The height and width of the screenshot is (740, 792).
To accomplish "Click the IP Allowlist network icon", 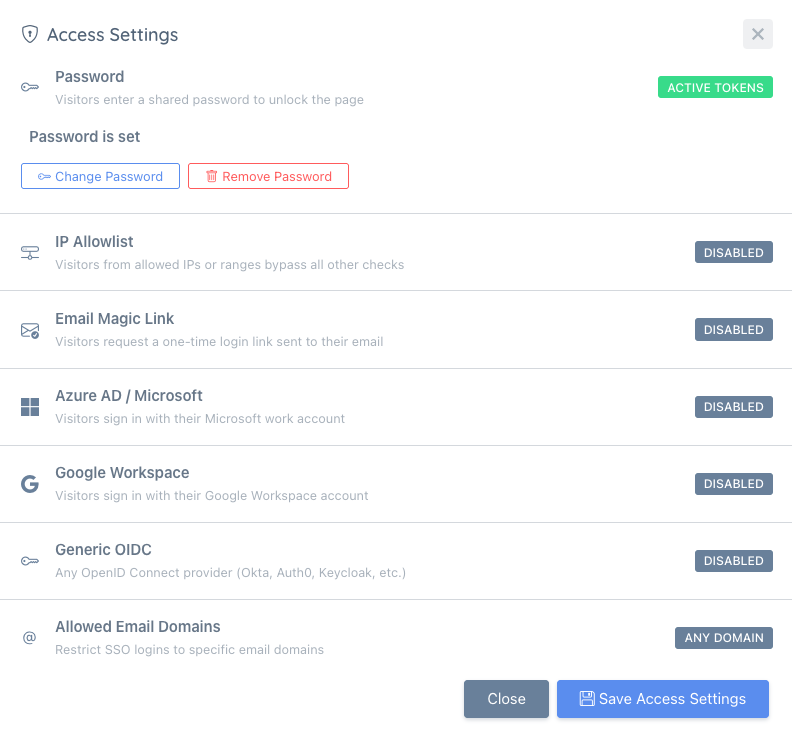I will [x=30, y=252].
